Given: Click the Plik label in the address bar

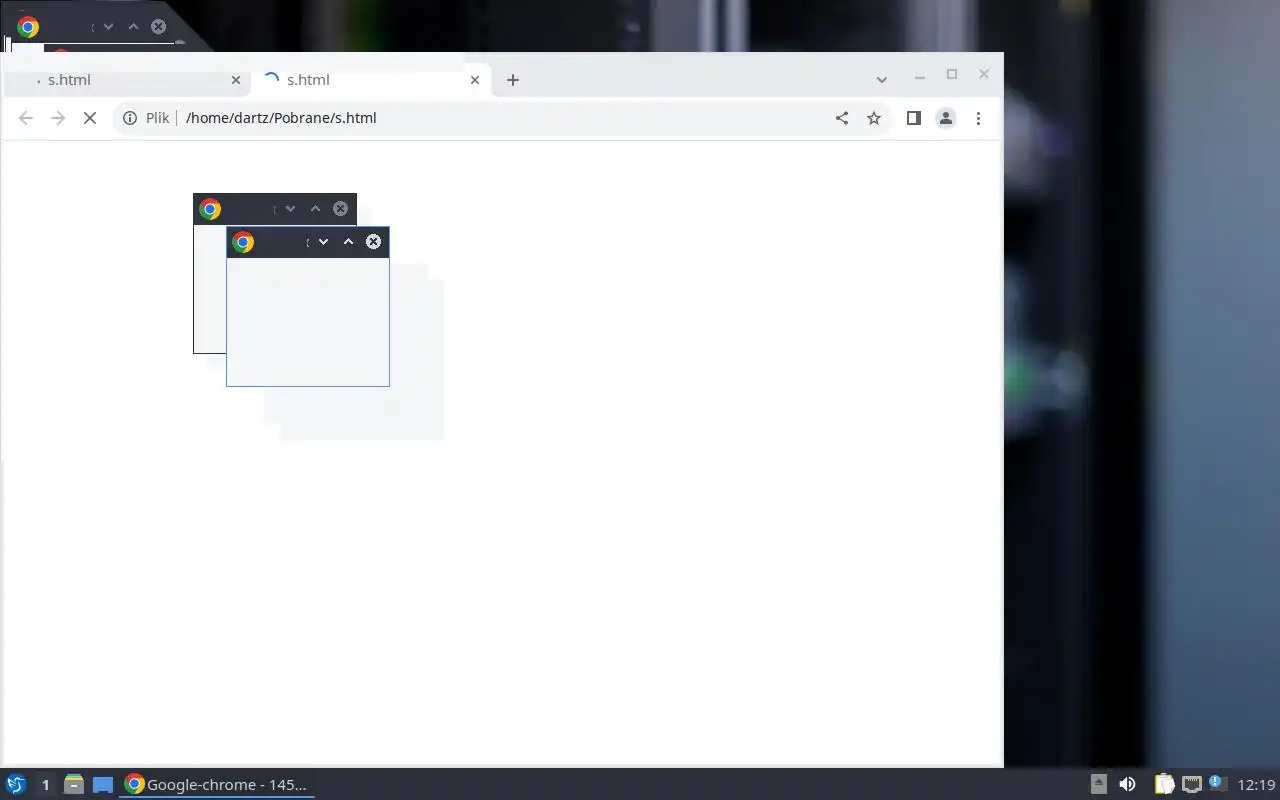Looking at the screenshot, I should coord(157,118).
